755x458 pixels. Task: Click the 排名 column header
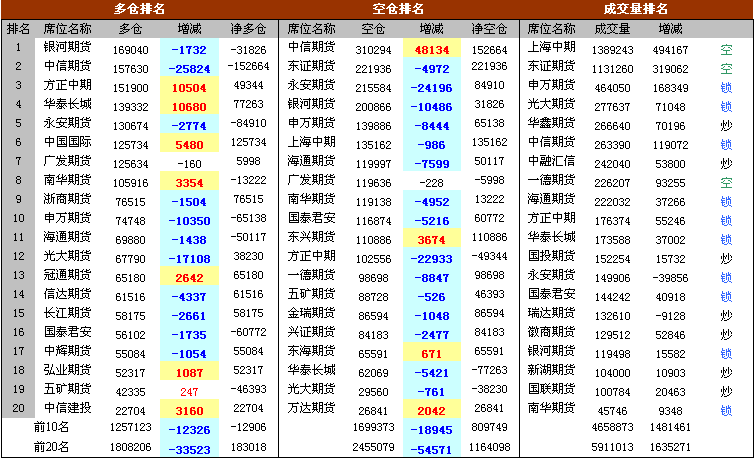(18, 29)
